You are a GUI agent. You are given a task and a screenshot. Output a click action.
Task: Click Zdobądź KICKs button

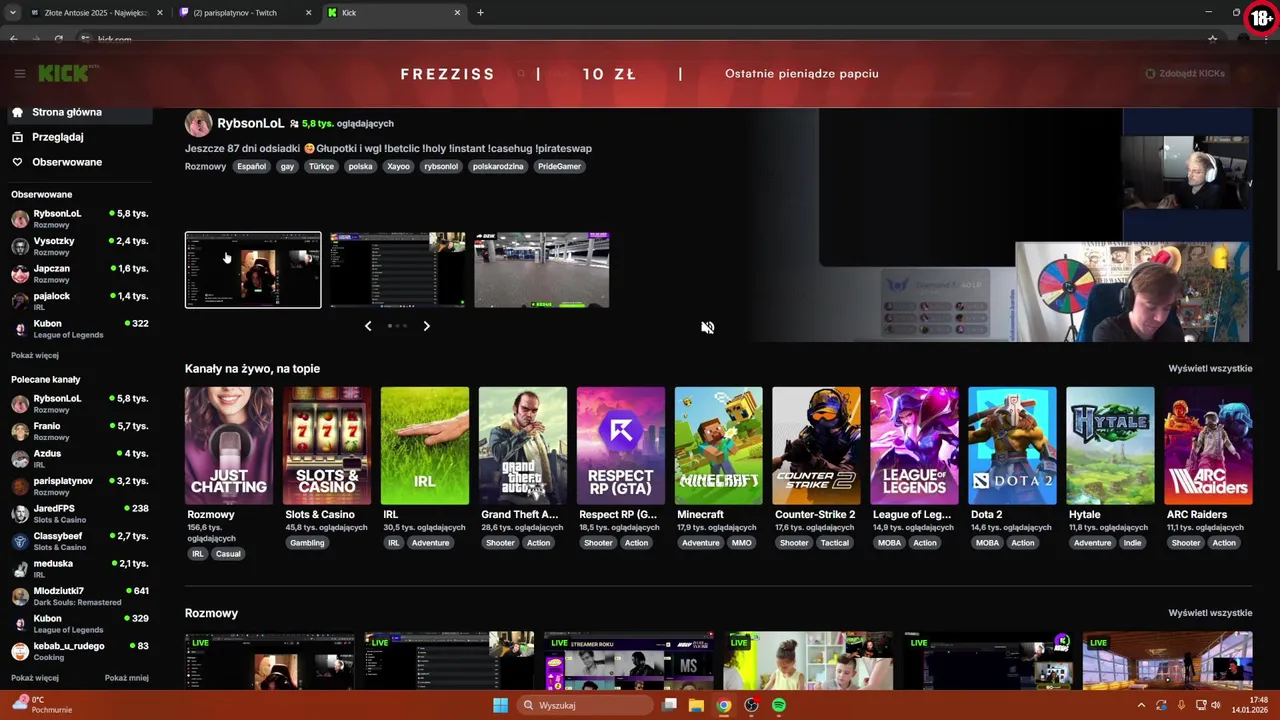tap(1185, 73)
